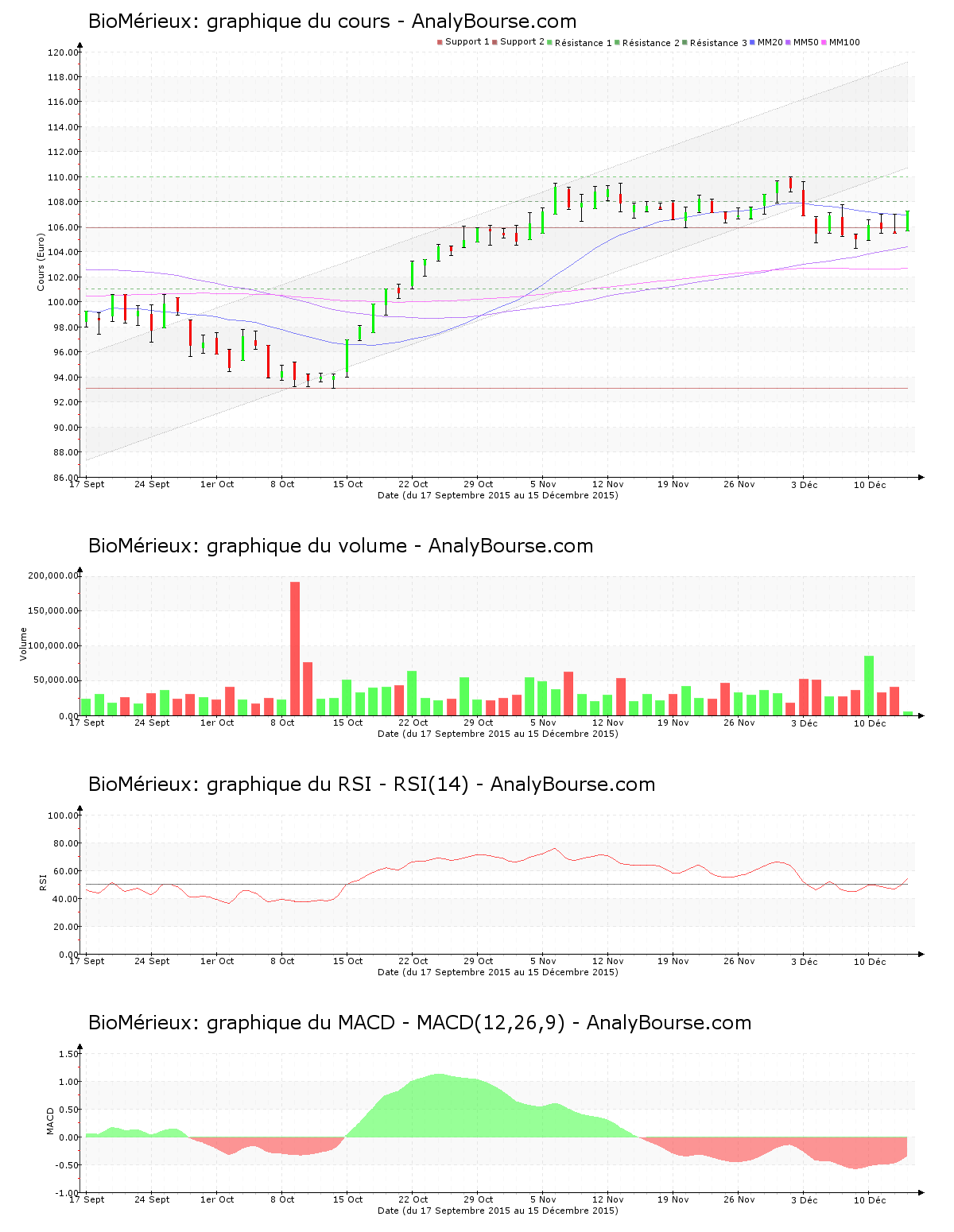Image resolution: width=954 pixels, height=1232 pixels.
Task: Click the 3 Déc label on RSI chart axis
Action: [x=804, y=961]
